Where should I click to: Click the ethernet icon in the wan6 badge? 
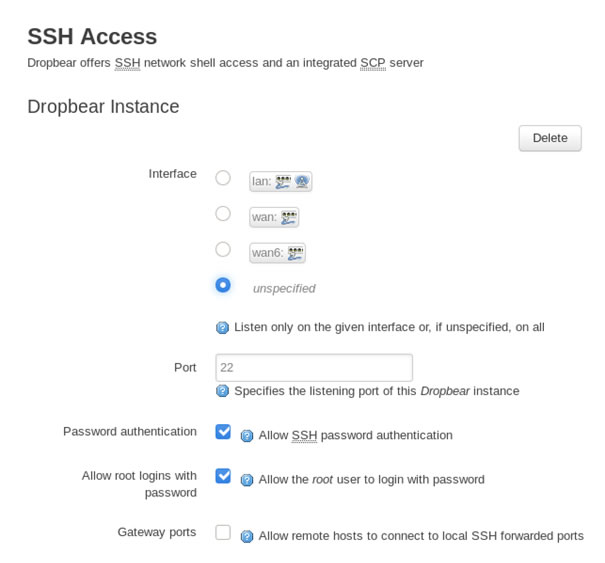(x=295, y=253)
